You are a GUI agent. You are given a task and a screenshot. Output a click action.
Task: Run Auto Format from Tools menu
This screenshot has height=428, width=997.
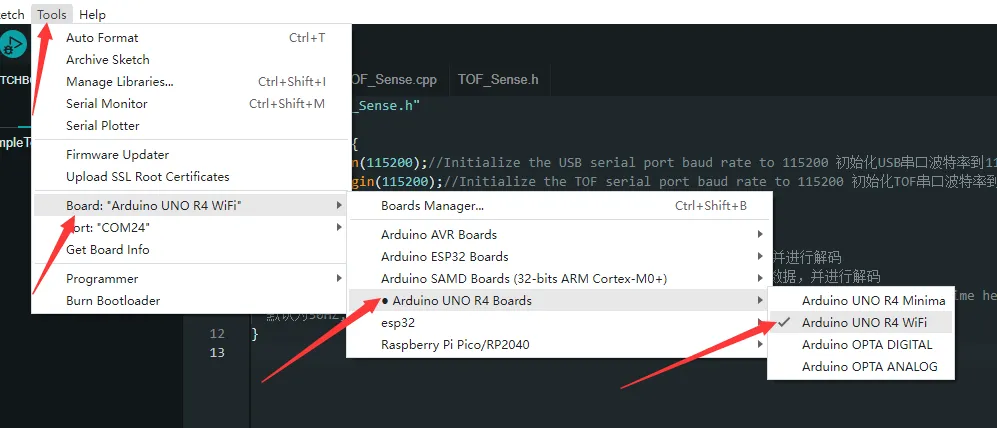pyautogui.click(x=102, y=38)
